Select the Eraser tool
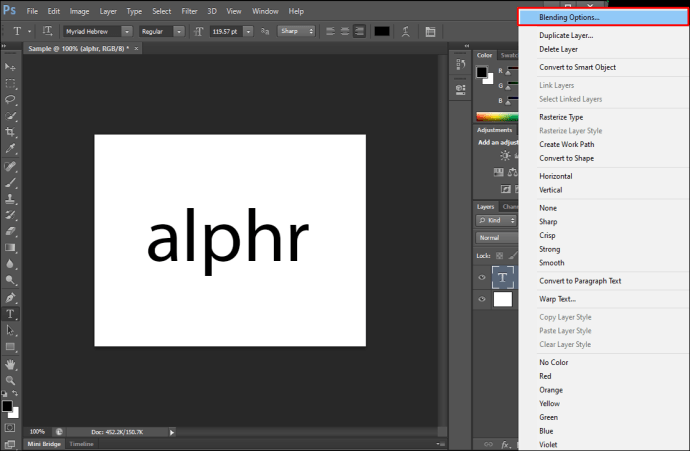The width and height of the screenshot is (690, 451). coord(10,231)
